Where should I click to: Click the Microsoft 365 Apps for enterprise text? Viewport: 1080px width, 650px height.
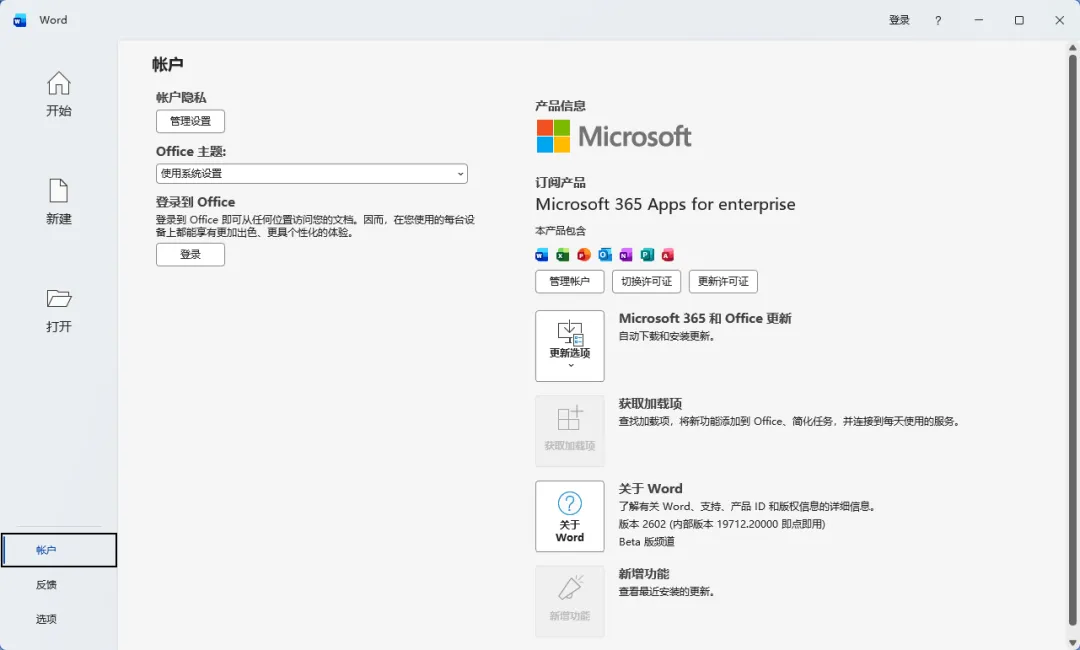click(665, 205)
